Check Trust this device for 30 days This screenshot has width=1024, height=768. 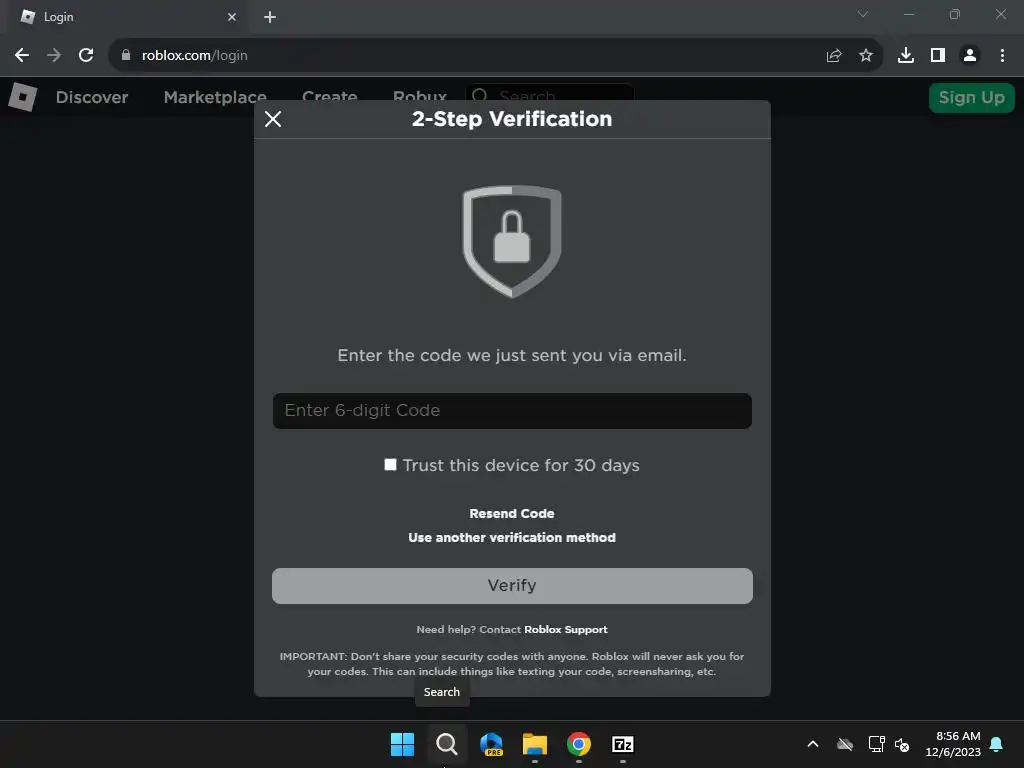pyautogui.click(x=391, y=464)
